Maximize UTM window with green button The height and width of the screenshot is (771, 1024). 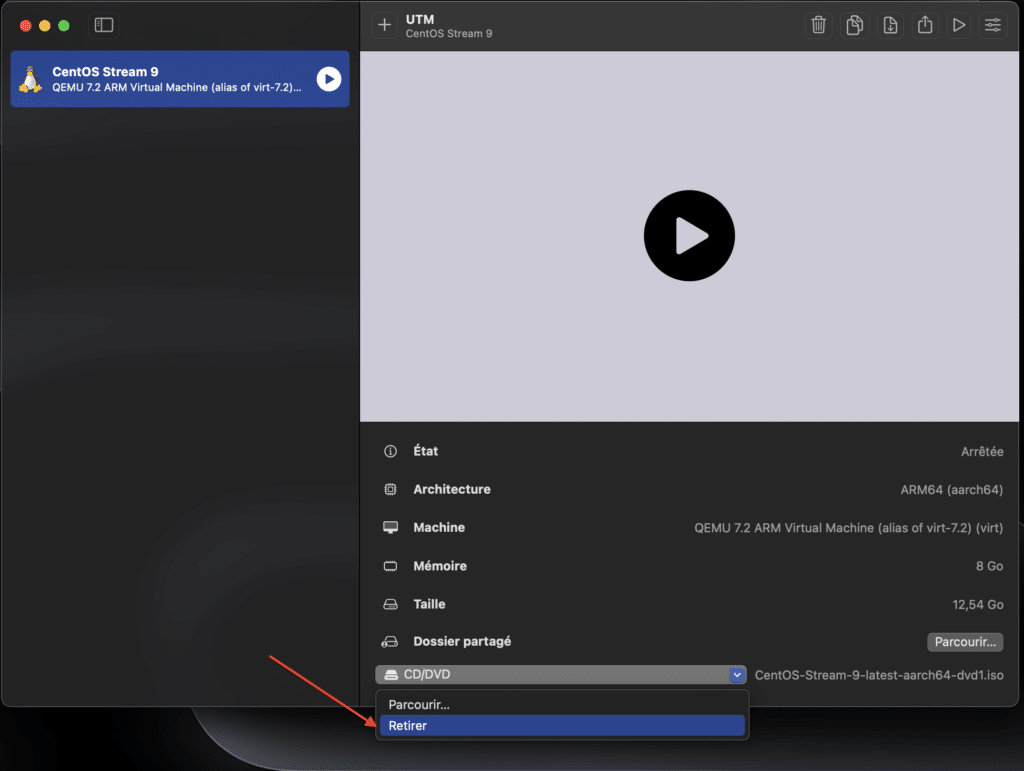63,25
